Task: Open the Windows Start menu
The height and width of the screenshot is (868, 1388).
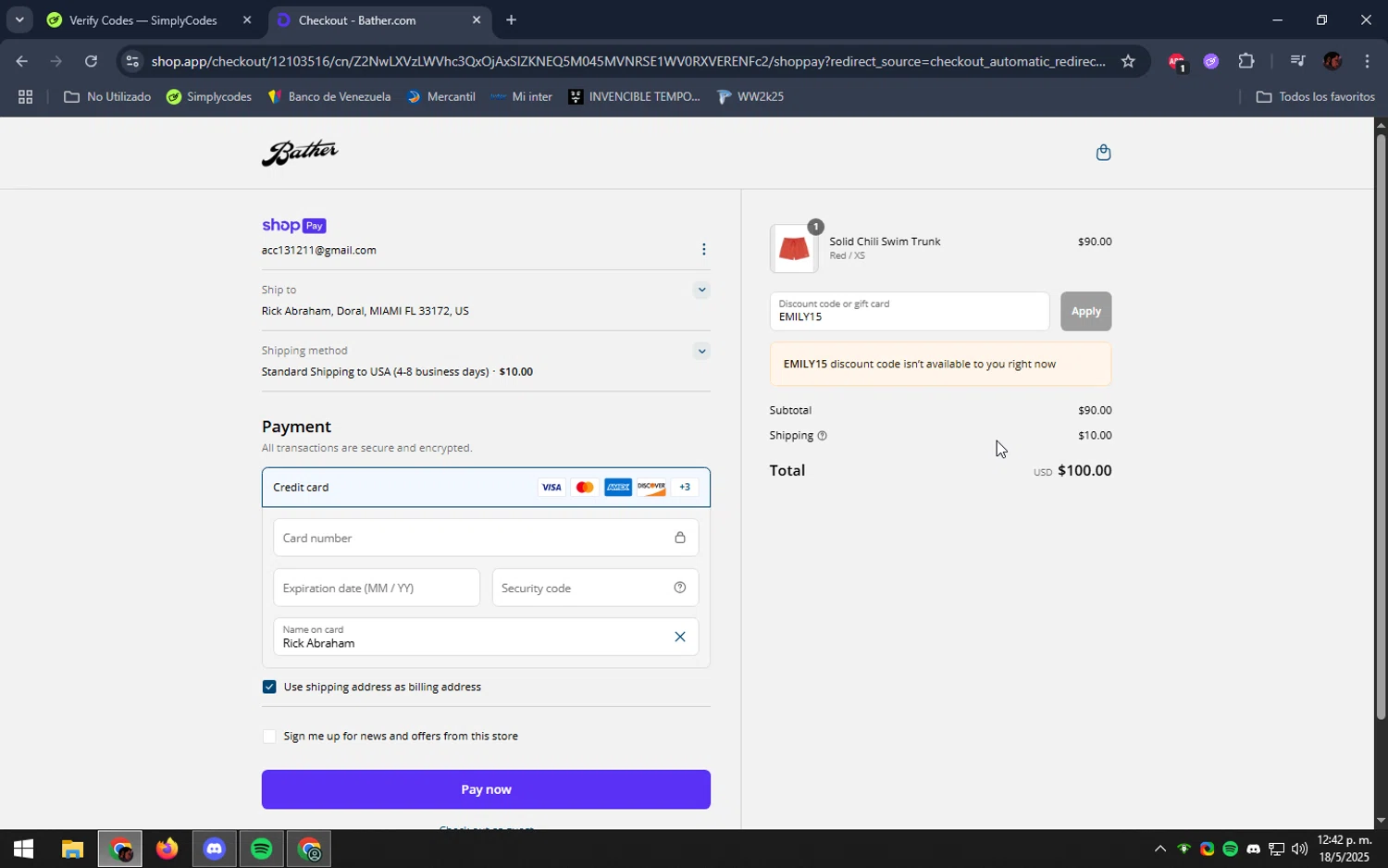Action: [x=23, y=849]
